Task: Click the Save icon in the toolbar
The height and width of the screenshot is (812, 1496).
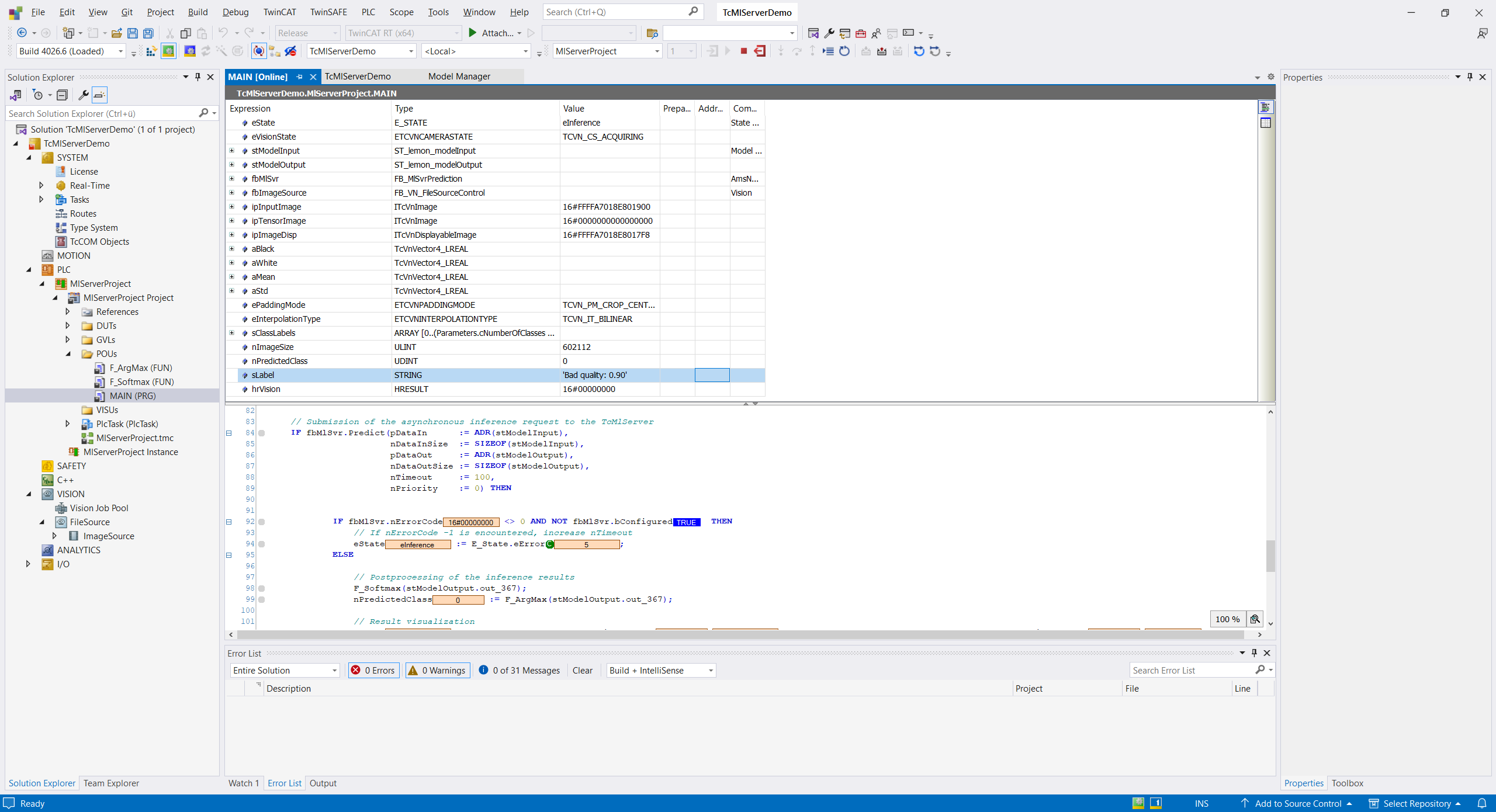Action: click(x=133, y=33)
